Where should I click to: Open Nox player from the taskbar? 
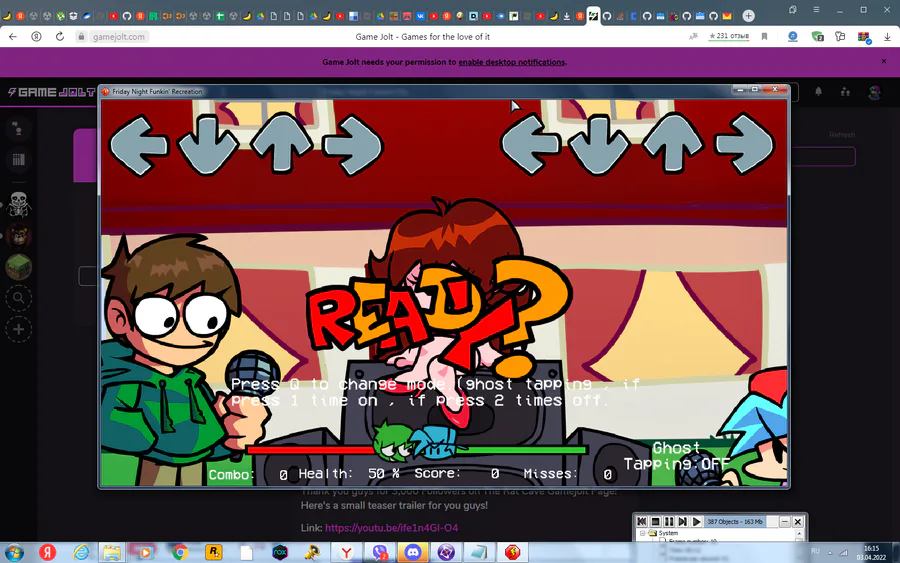[280, 553]
